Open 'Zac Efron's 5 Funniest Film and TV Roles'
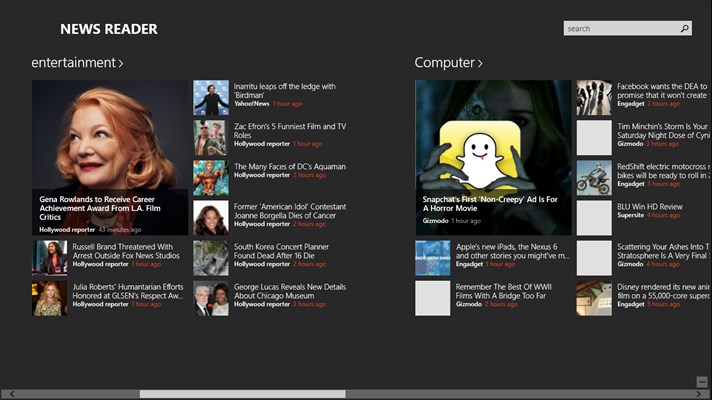This screenshot has height=400, width=712. click(290, 131)
